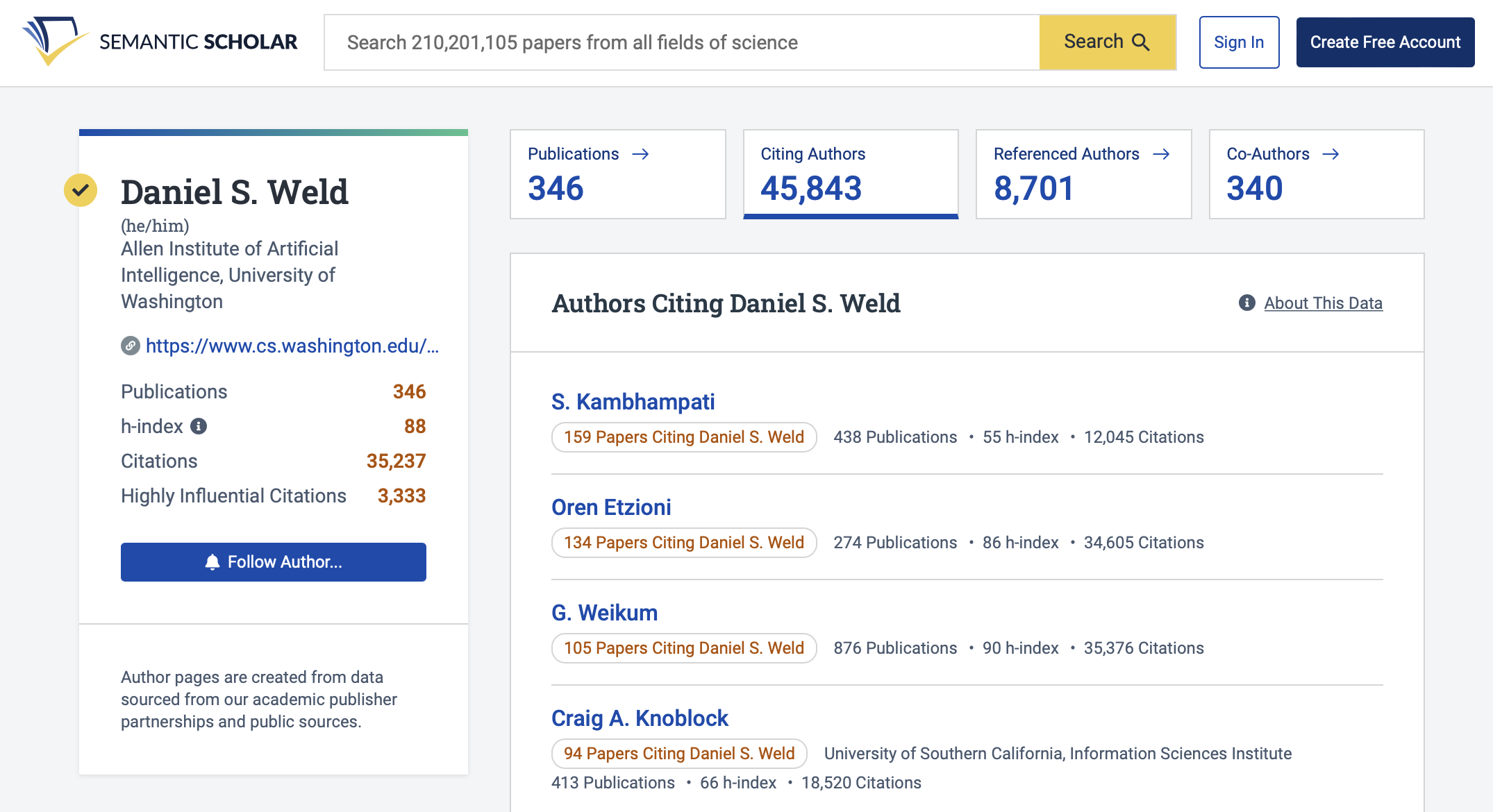The height and width of the screenshot is (812, 1493).
Task: Switch to the Publications tab
Action: coord(617,174)
